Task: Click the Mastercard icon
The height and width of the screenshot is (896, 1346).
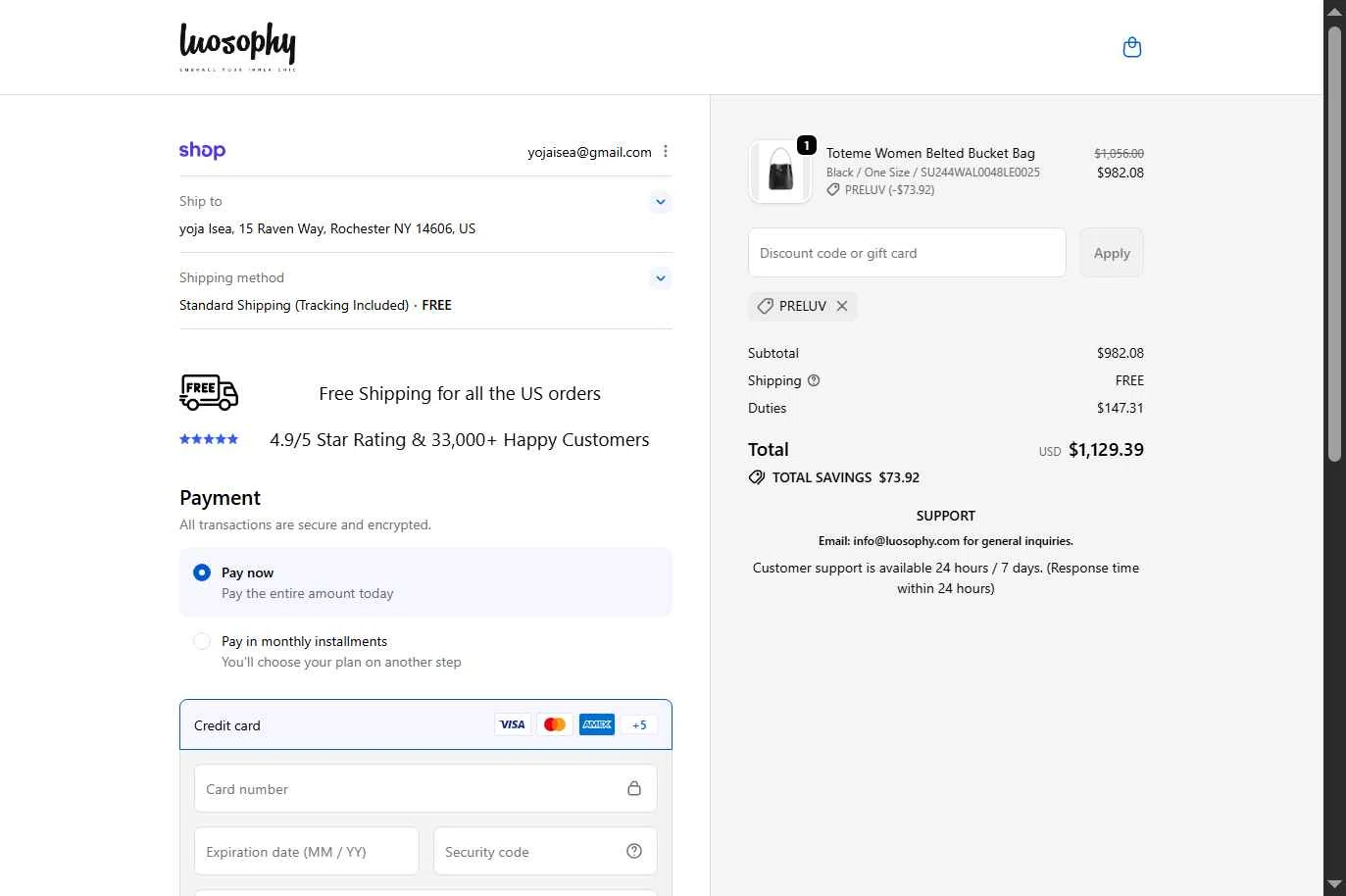Action: tap(555, 724)
